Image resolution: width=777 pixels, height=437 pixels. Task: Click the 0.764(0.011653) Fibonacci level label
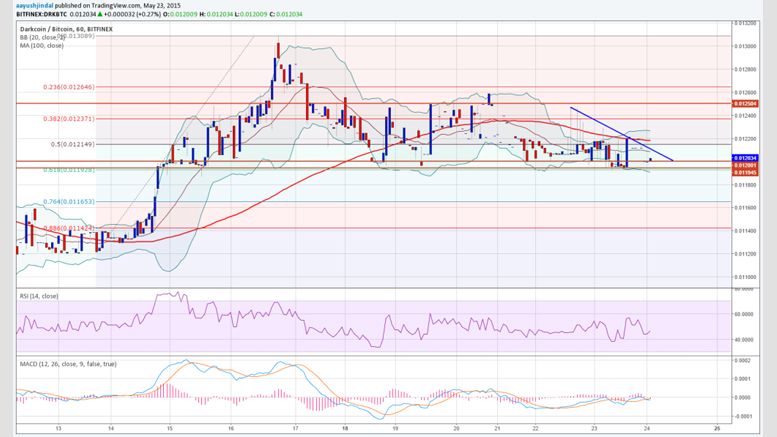69,202
